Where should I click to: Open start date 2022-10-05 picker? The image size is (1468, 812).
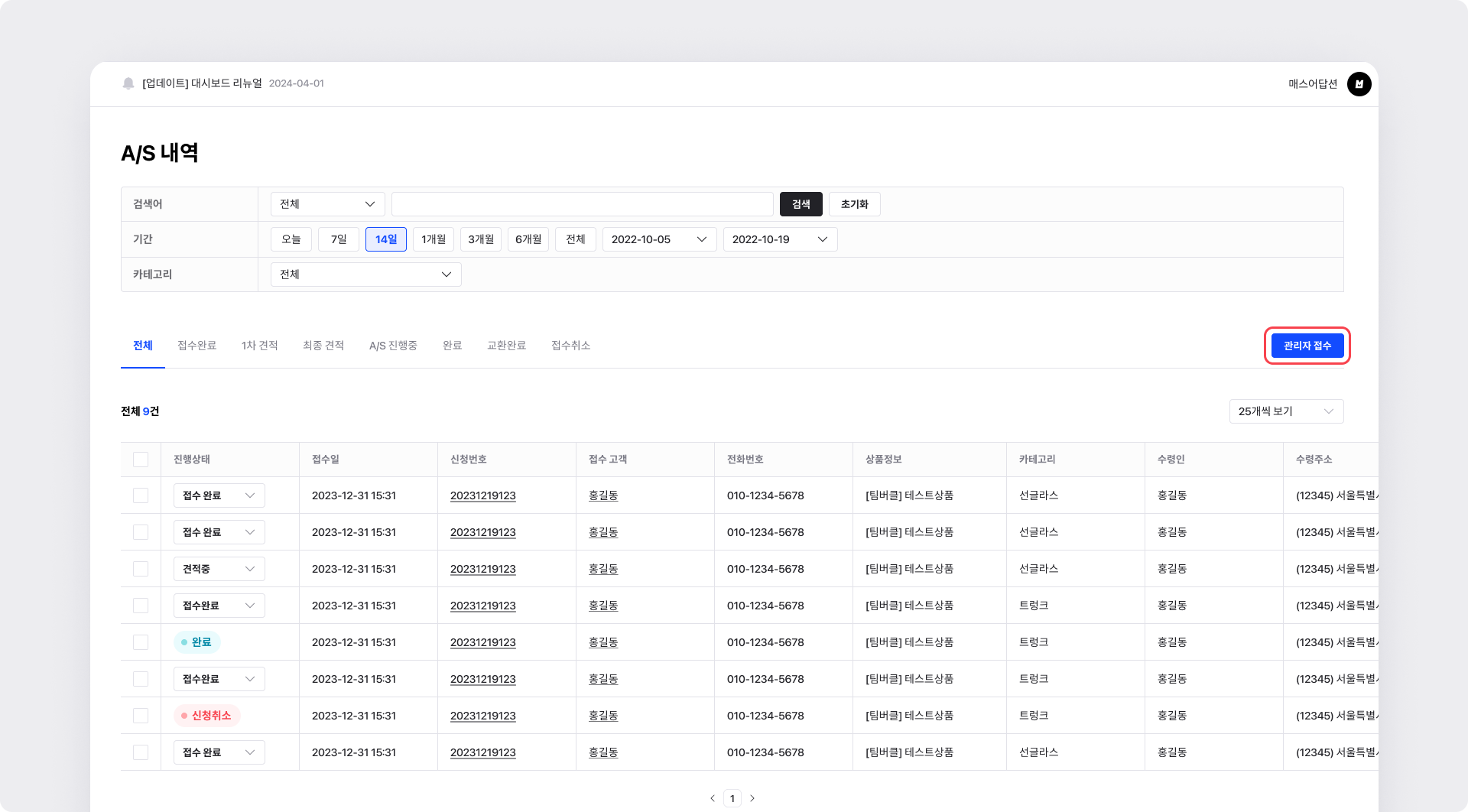[659, 239]
